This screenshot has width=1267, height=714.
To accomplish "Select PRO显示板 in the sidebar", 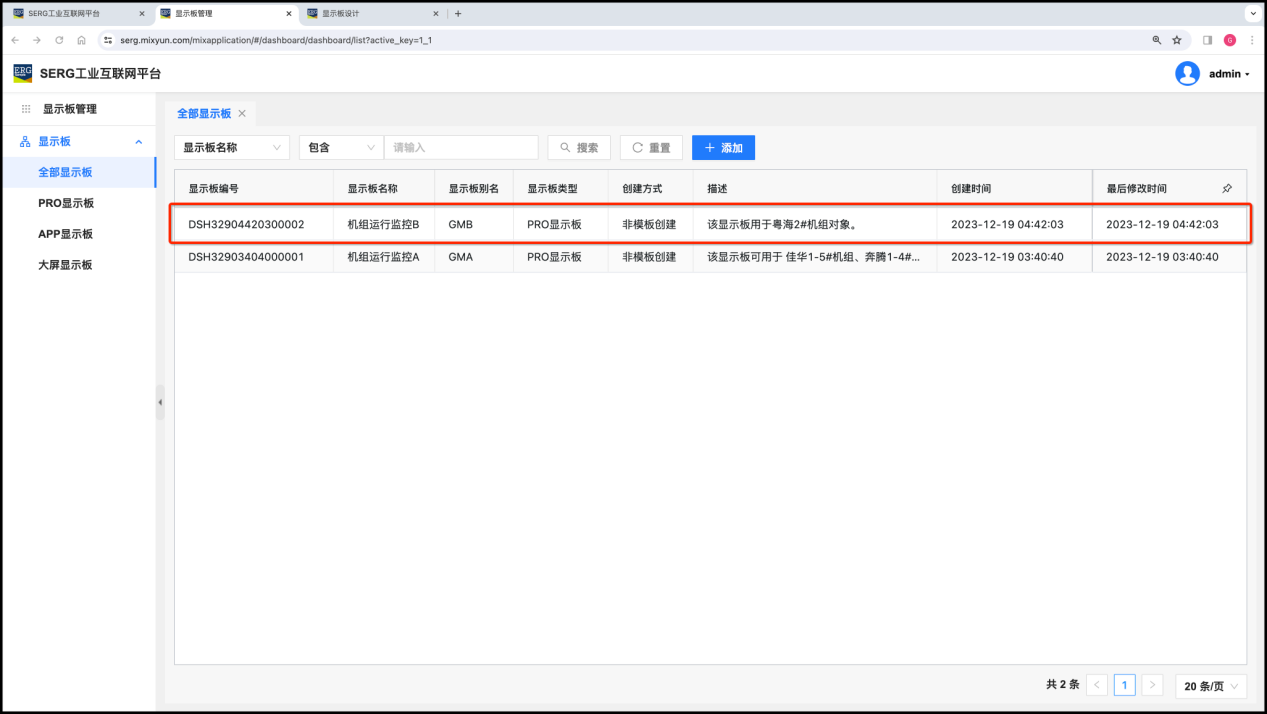I will click(x=66, y=203).
